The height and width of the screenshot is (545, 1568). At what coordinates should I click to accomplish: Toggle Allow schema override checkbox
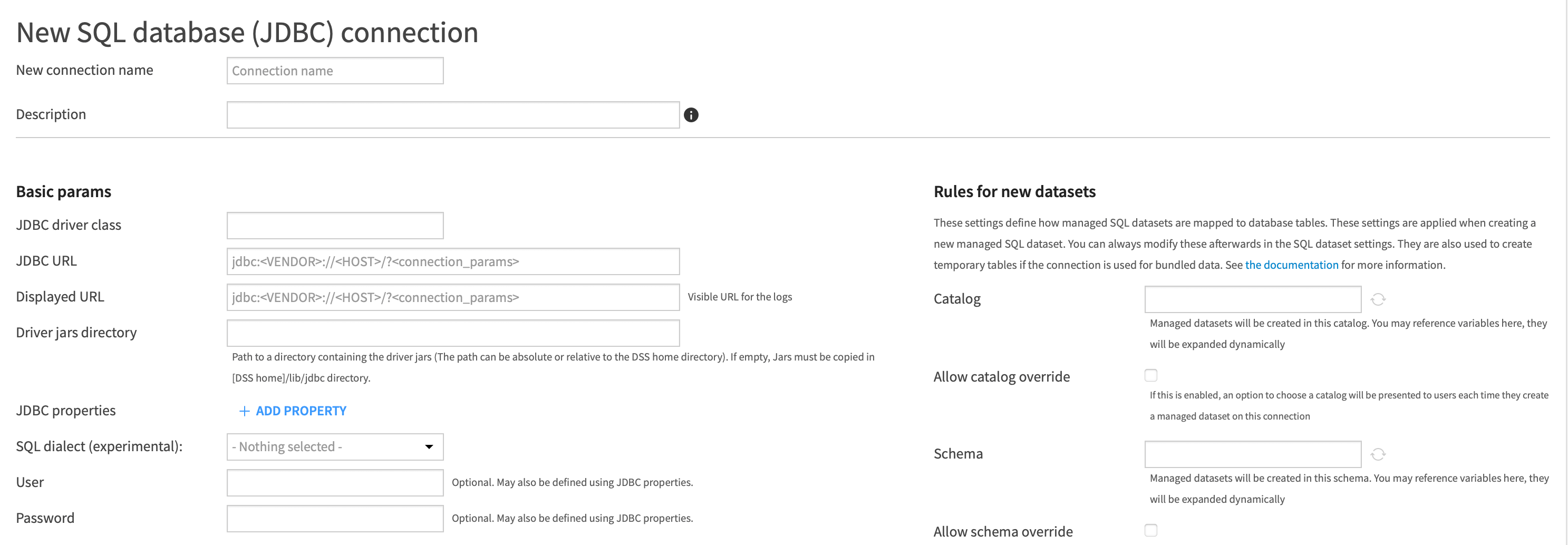[1150, 530]
